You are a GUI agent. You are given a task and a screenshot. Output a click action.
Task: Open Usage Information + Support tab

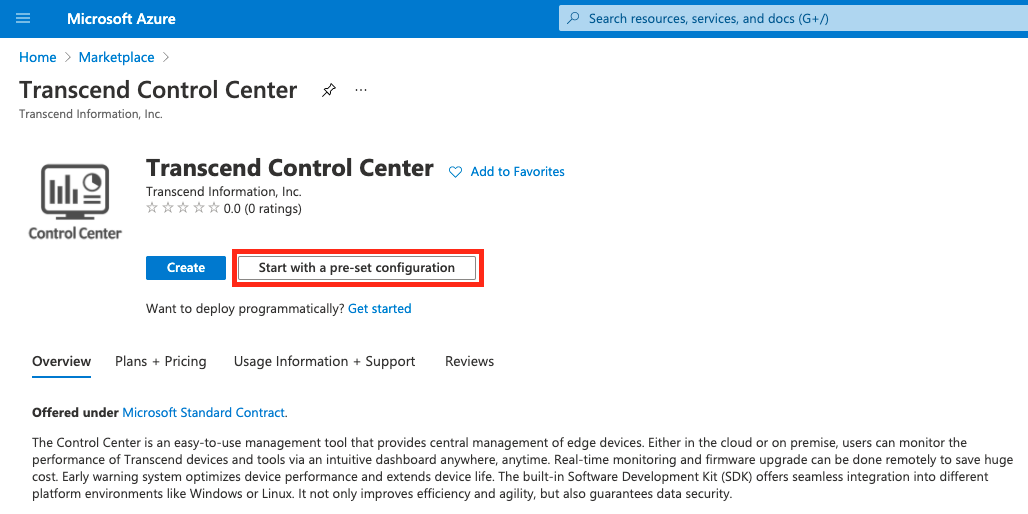325,361
